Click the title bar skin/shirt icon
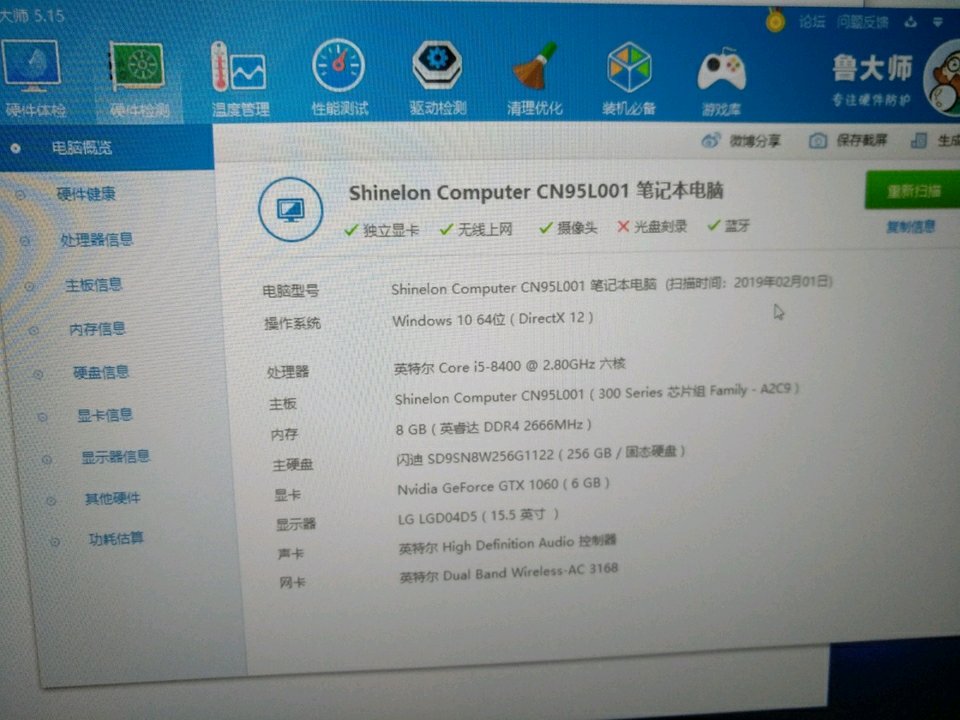 (911, 23)
